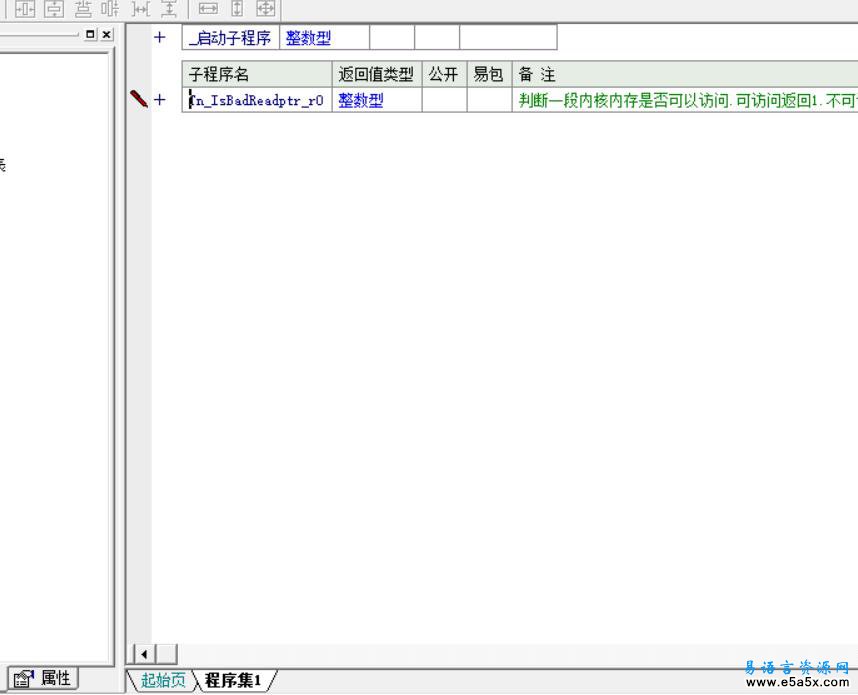Viewport: 858px width, 695px height.
Task: Click the 公开 column header
Action: [444, 74]
